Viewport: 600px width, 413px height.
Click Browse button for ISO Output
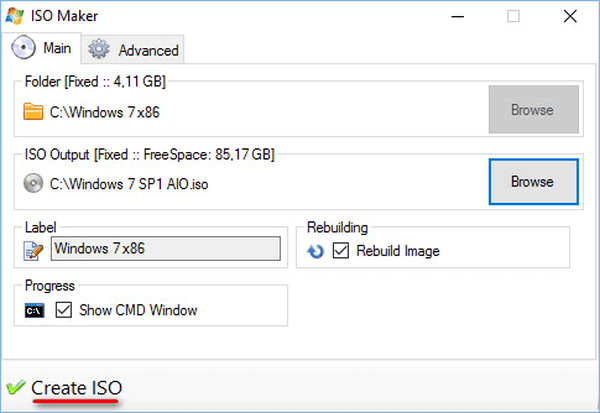532,182
